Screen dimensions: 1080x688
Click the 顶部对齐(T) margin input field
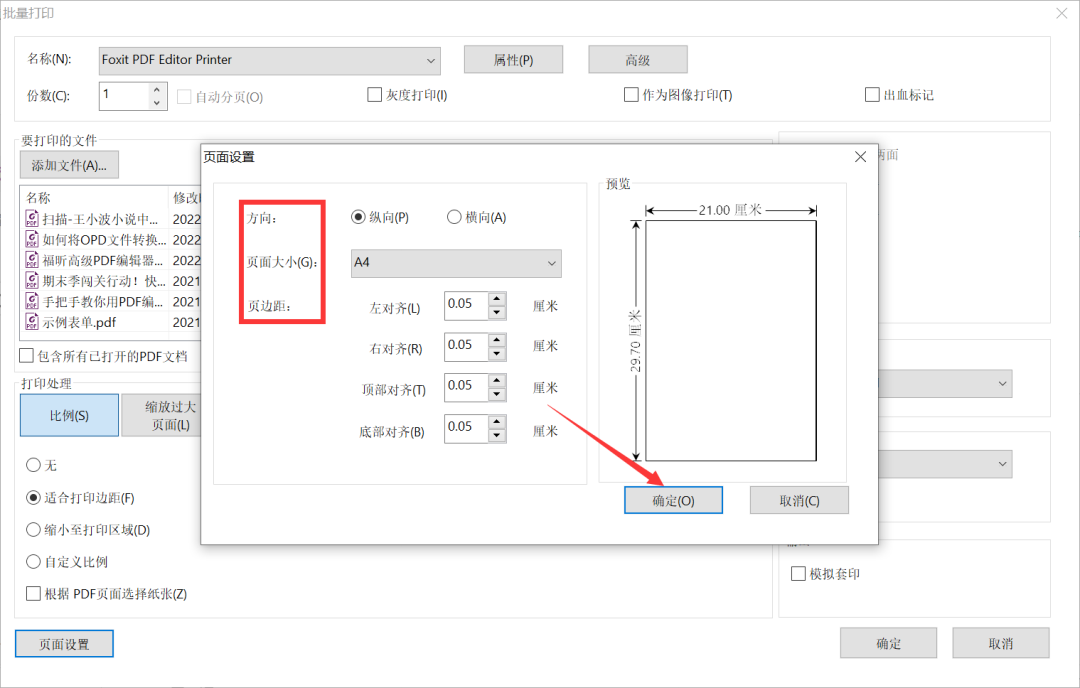click(466, 388)
